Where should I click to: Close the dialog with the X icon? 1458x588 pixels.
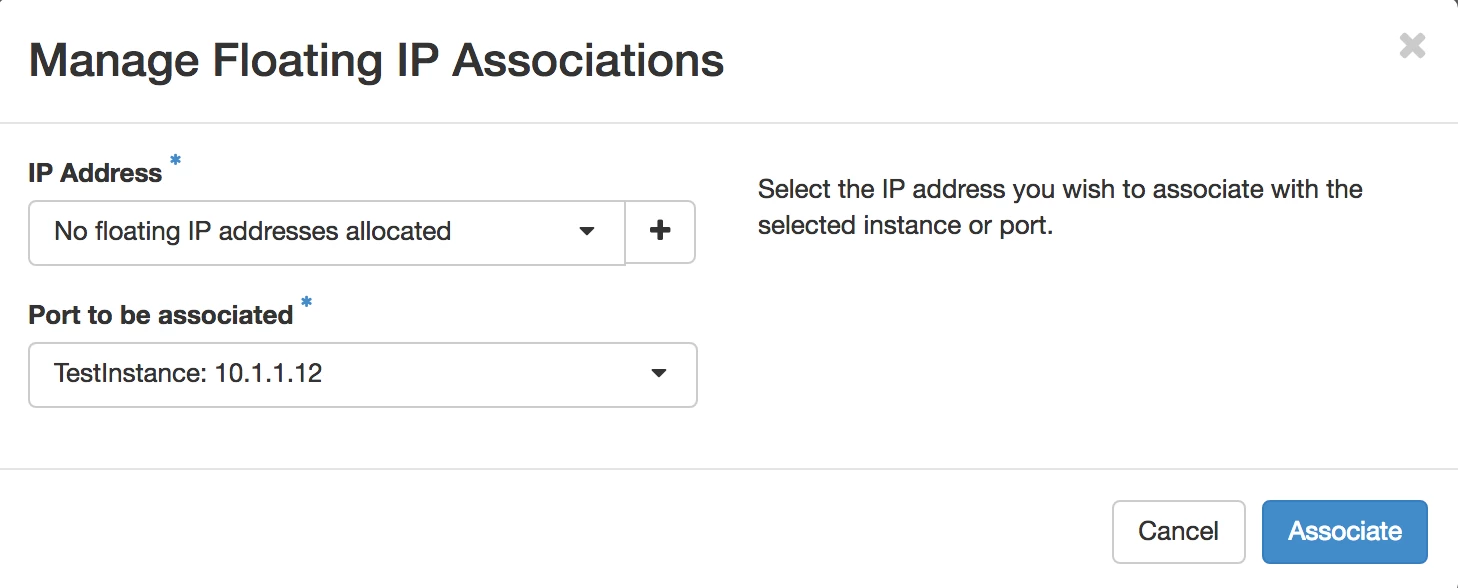coord(1412,46)
